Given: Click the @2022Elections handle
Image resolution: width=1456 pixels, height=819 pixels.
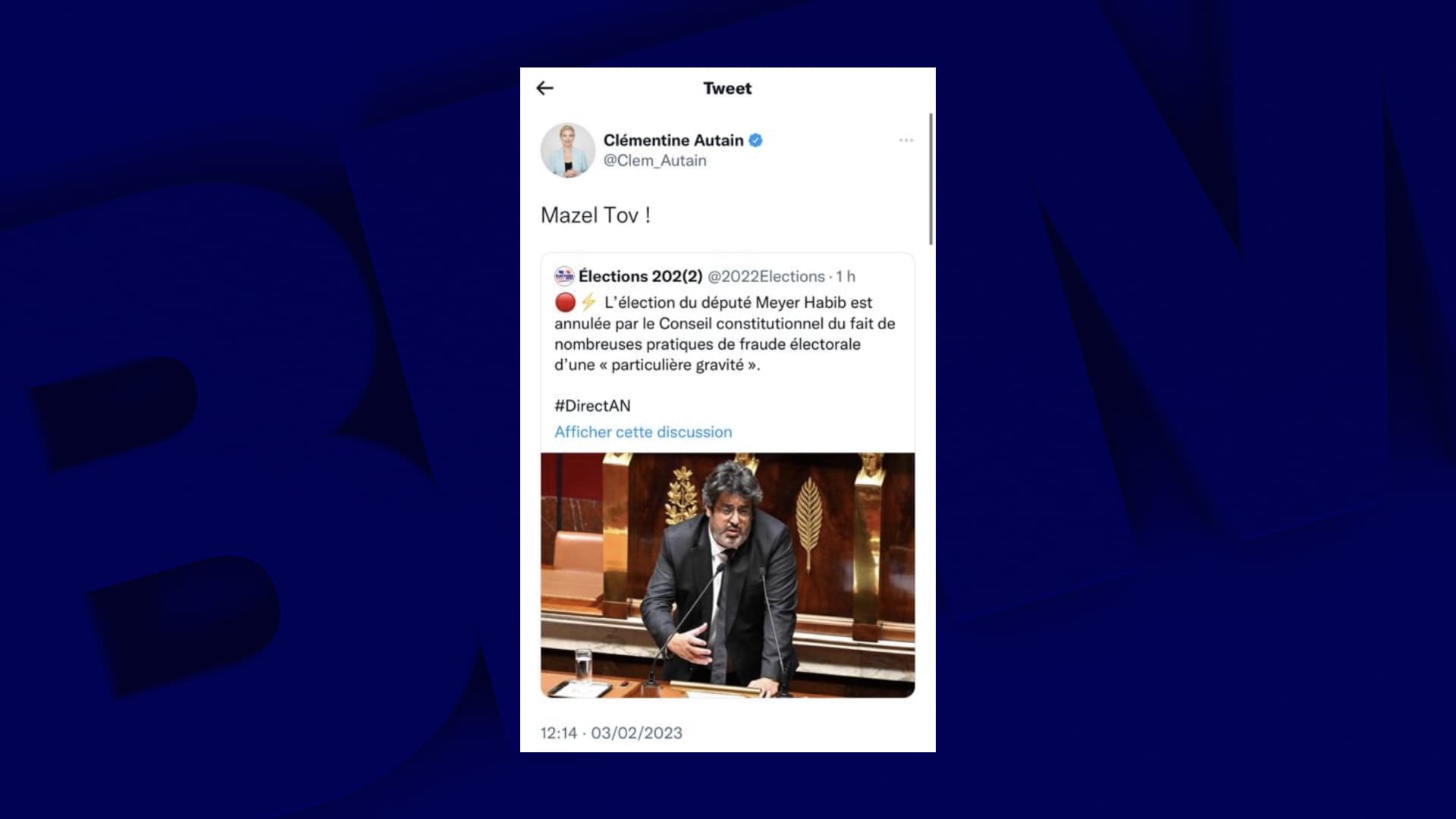Looking at the screenshot, I should [x=766, y=276].
